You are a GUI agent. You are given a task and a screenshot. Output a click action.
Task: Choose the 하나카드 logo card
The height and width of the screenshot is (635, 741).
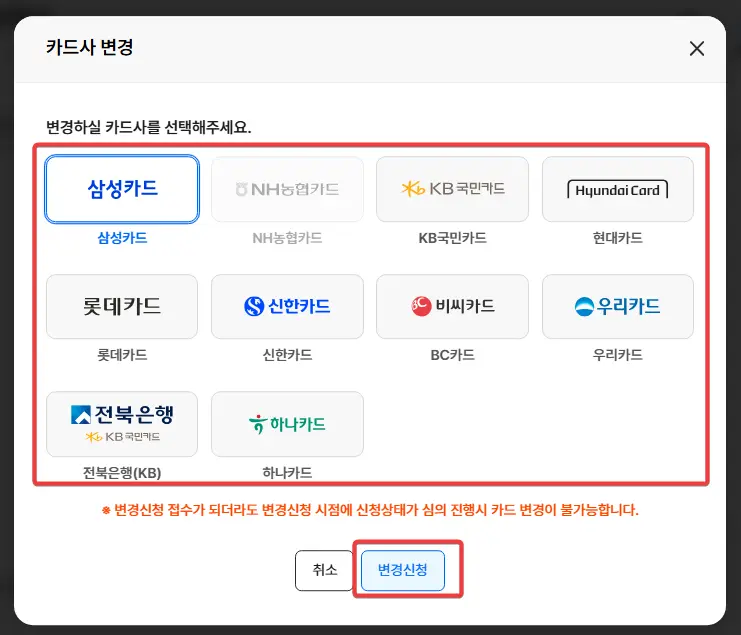[287, 424]
